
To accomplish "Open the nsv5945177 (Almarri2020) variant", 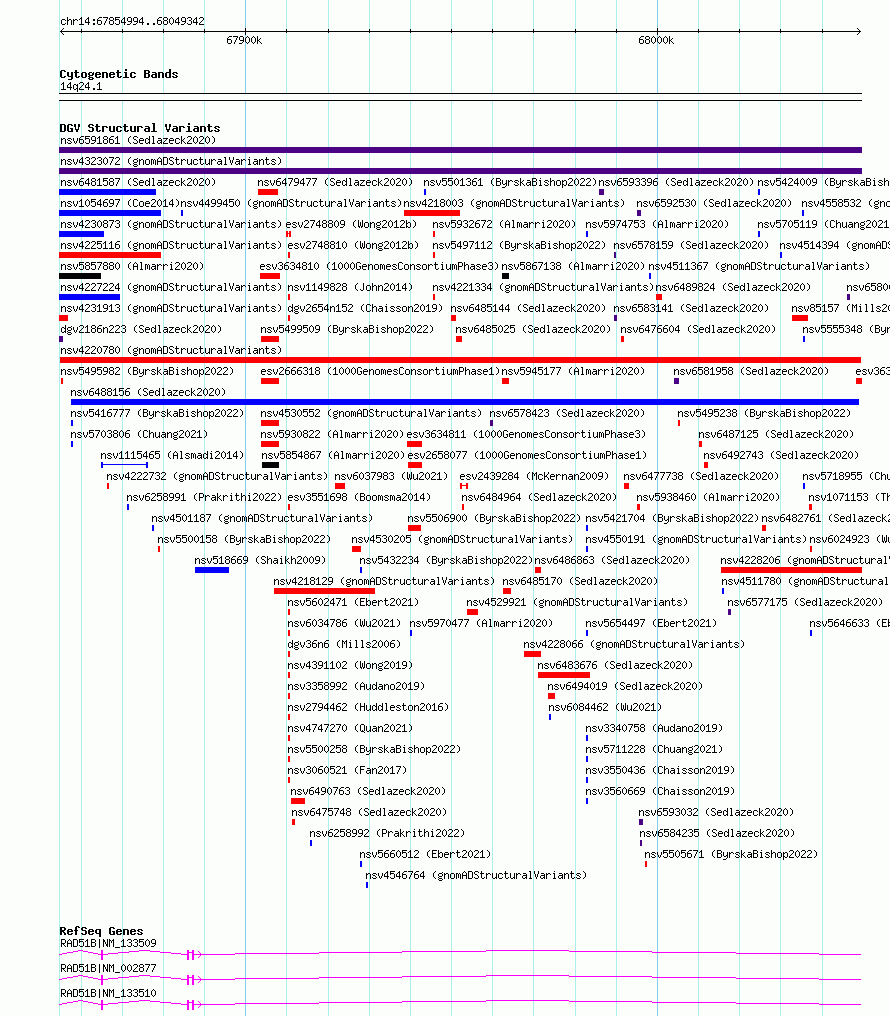I will coord(573,371).
